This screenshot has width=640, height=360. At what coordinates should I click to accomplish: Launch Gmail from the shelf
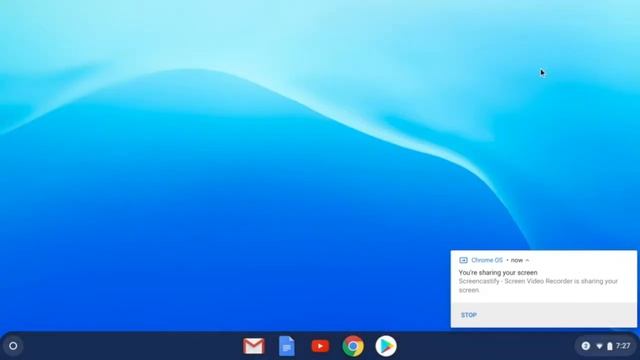[254, 346]
